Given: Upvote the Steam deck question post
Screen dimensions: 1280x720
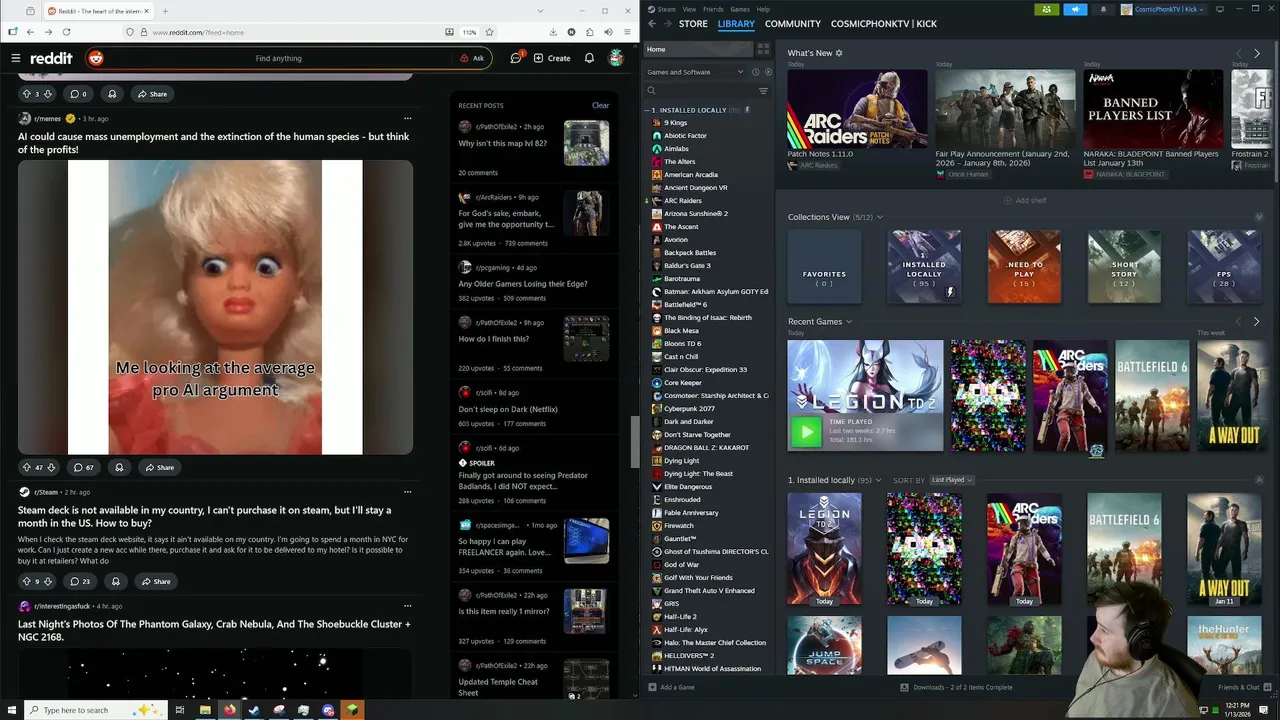Looking at the screenshot, I should click(x=27, y=581).
